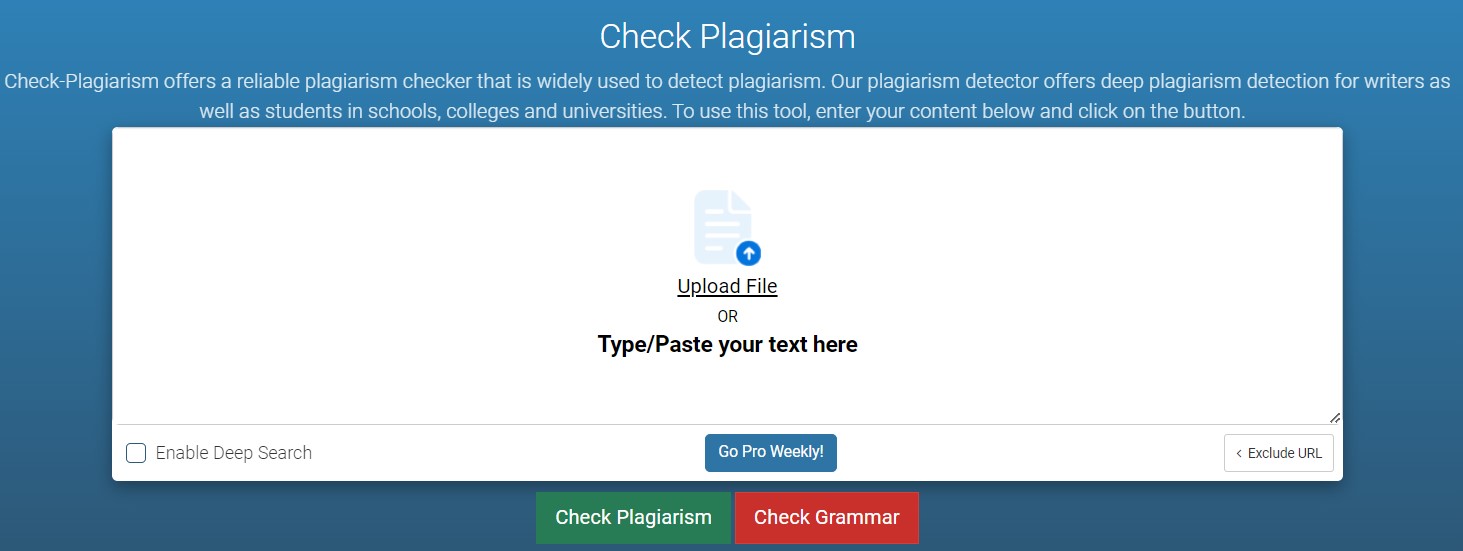Click the left chevron in Exclude URL
The width and height of the screenshot is (1463, 551).
(x=1239, y=453)
